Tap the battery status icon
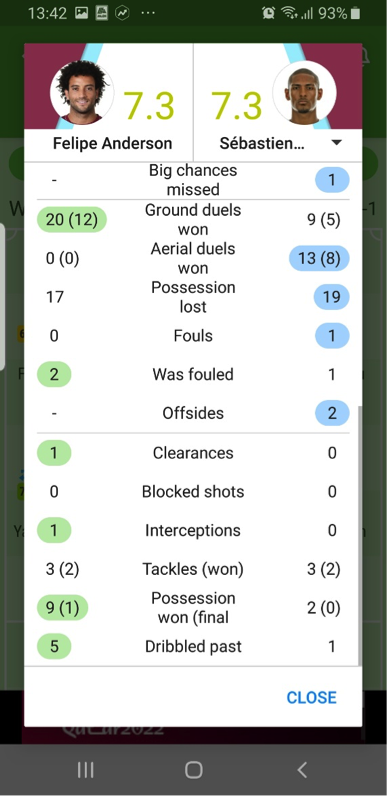 point(355,13)
